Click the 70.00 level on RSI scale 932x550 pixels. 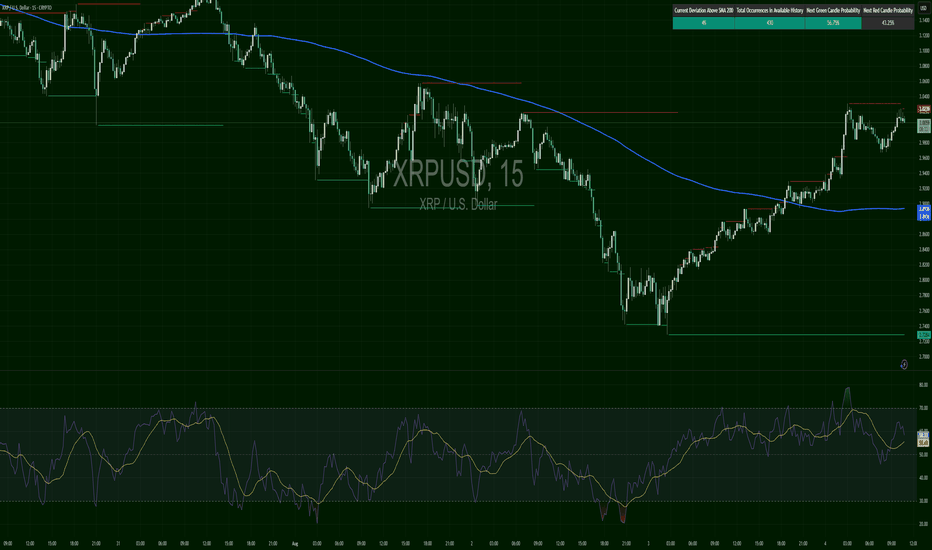pos(923,408)
